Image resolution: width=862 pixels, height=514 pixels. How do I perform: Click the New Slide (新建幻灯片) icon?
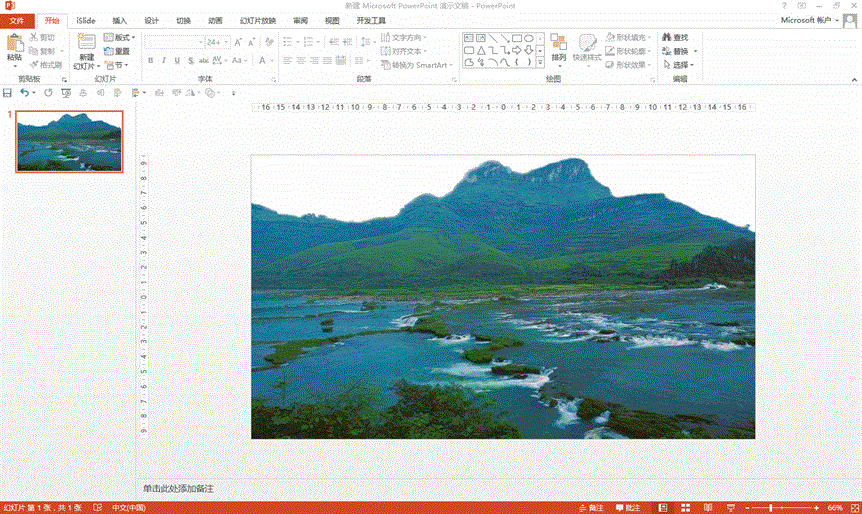[x=86, y=45]
